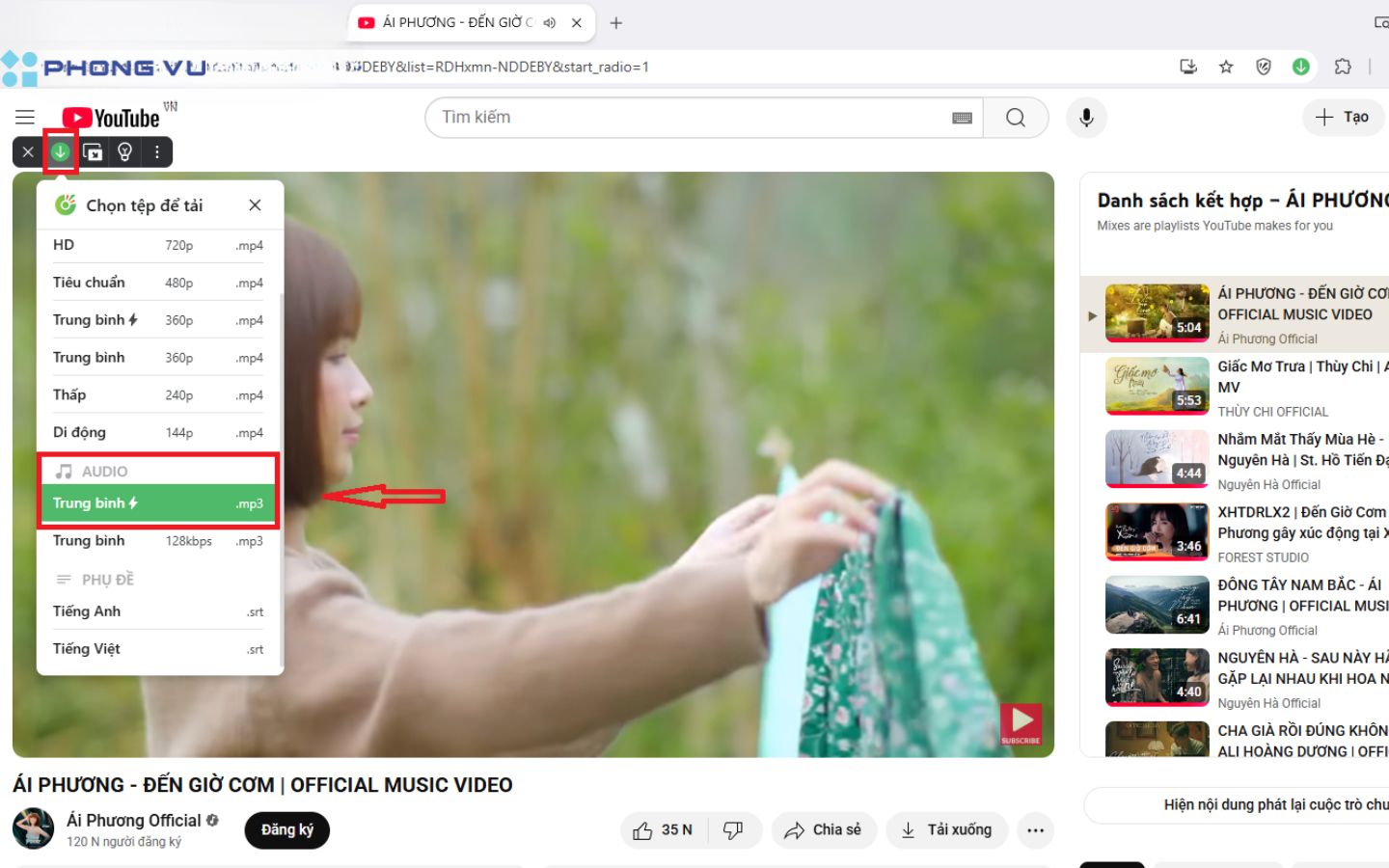Viewport: 1389px width, 868px height.
Task: Open the hamburger menu next to YouTube logo
Action: click(x=24, y=117)
